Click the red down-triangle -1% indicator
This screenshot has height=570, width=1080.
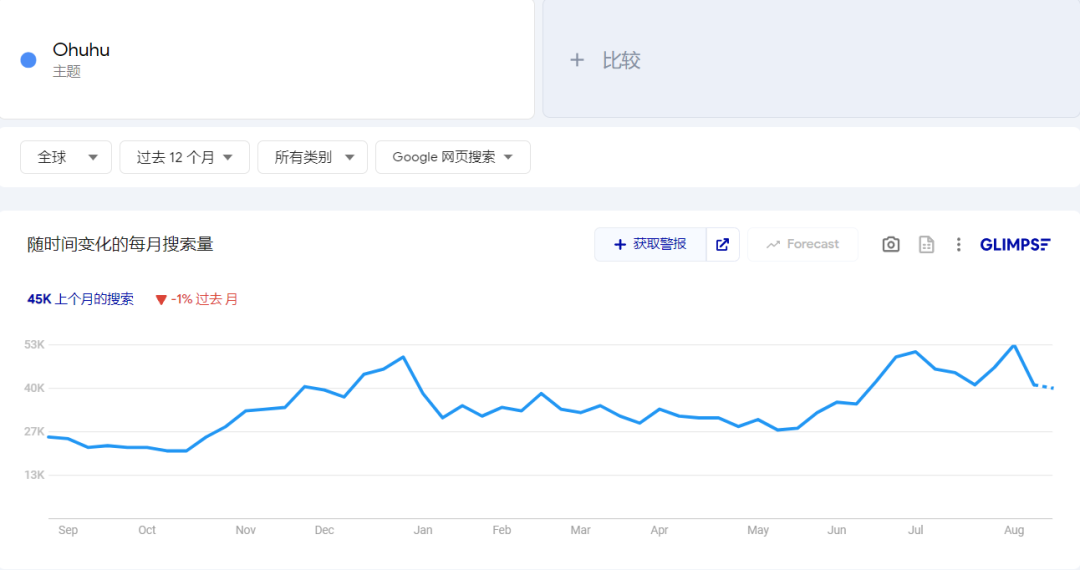pyautogui.click(x=161, y=299)
